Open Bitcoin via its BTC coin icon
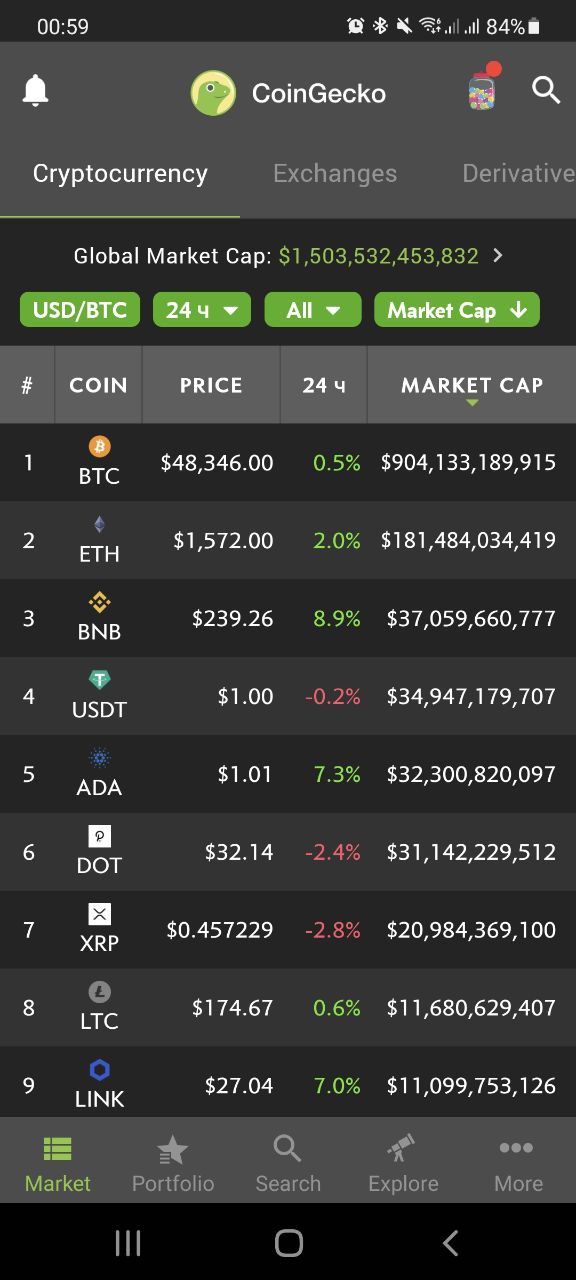This screenshot has height=1280, width=576. 99,446
